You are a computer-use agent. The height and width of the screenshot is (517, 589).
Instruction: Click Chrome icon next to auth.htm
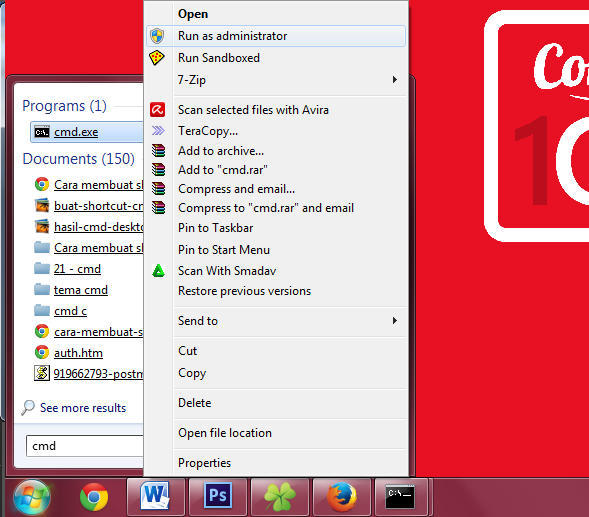[x=42, y=352]
